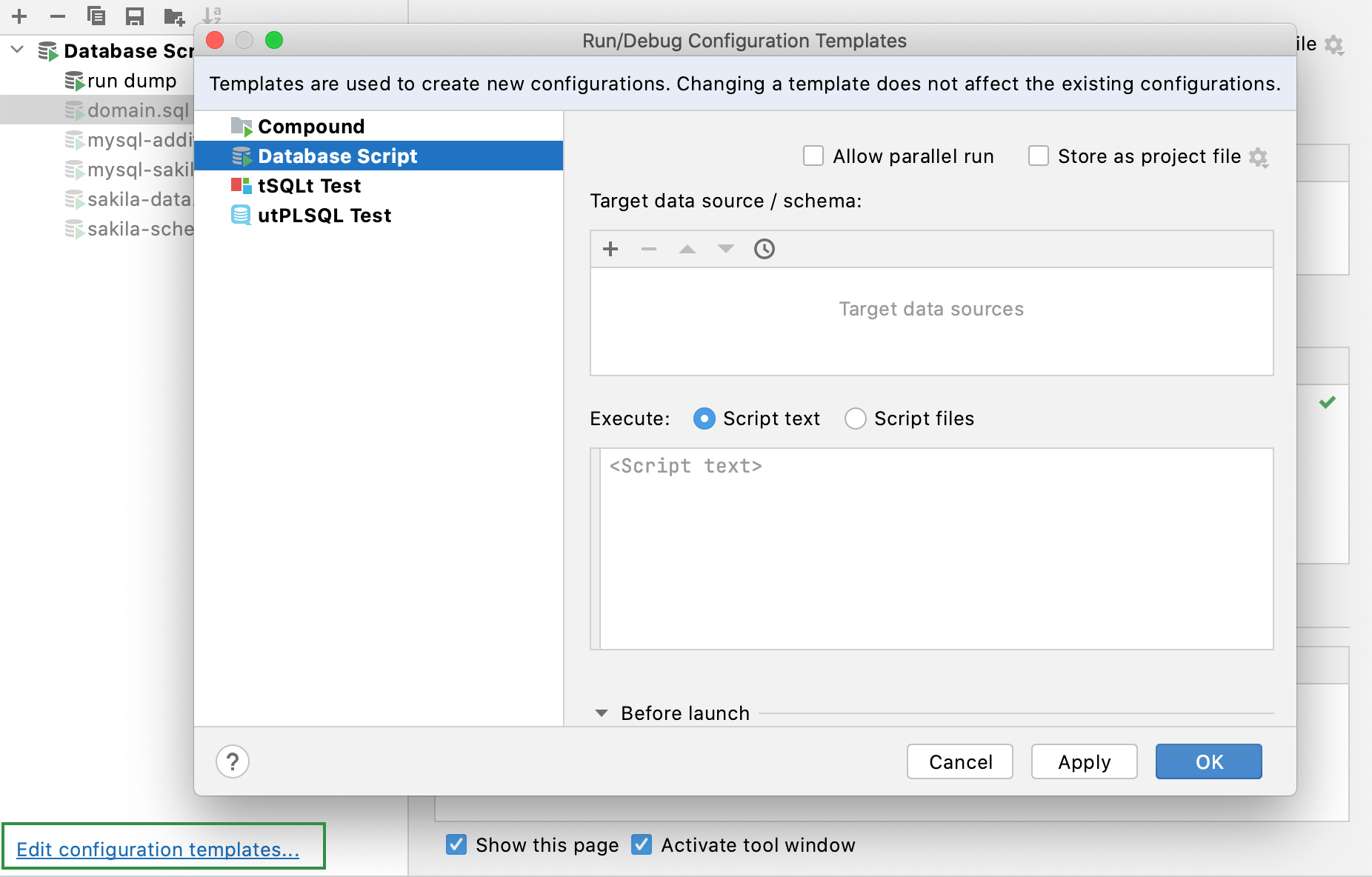Open project file storage settings gear
This screenshot has width=1372, height=877.
pos(1259,156)
